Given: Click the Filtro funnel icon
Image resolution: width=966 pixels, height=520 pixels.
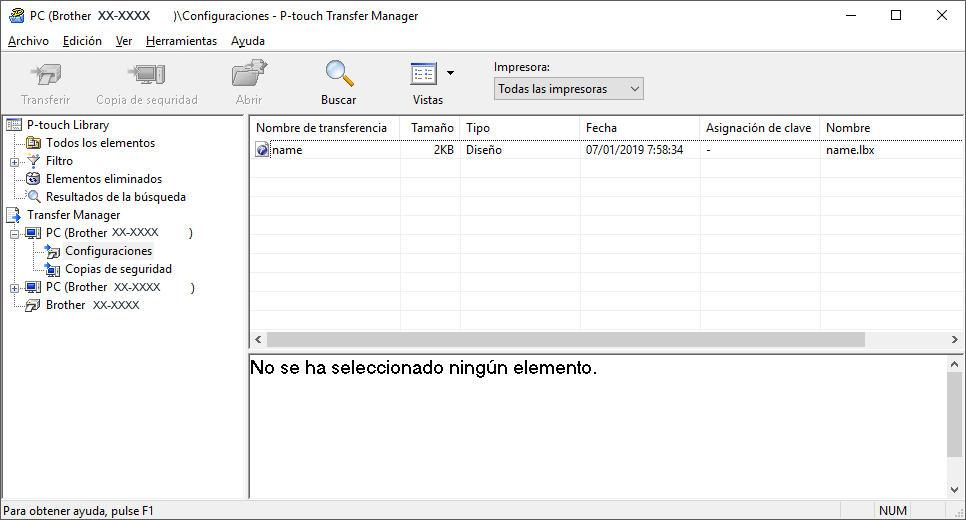Looking at the screenshot, I should coord(33,161).
